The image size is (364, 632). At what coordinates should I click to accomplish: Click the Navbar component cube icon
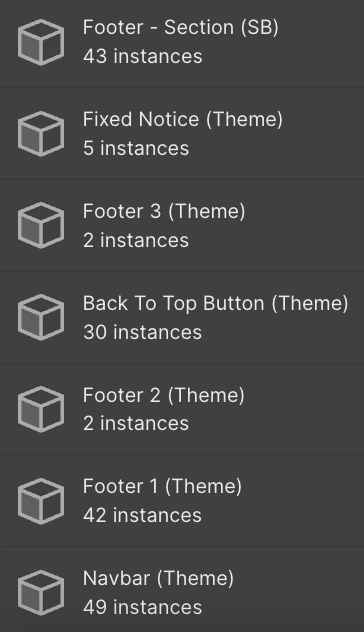[41, 593]
